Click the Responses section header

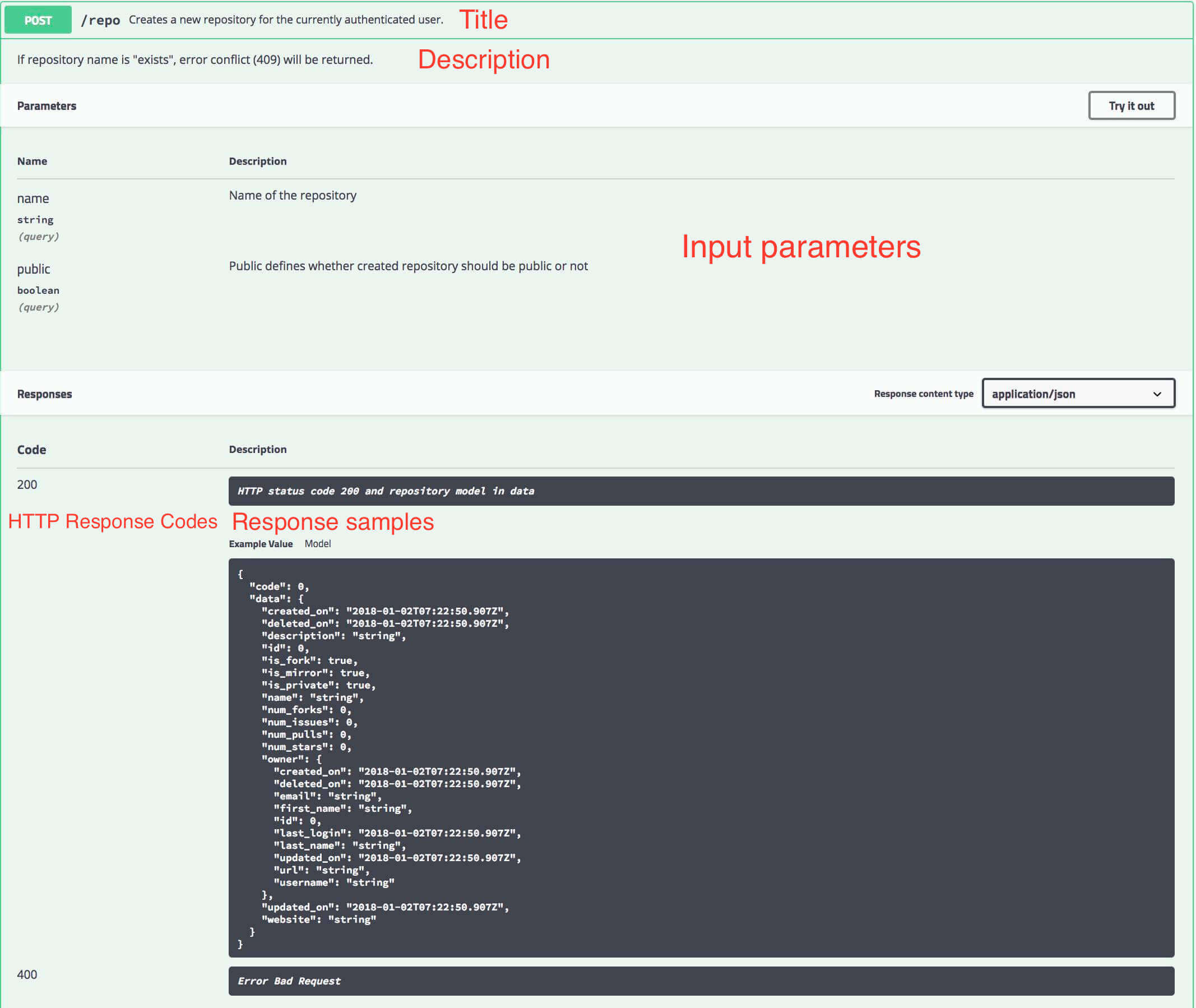coord(44,394)
